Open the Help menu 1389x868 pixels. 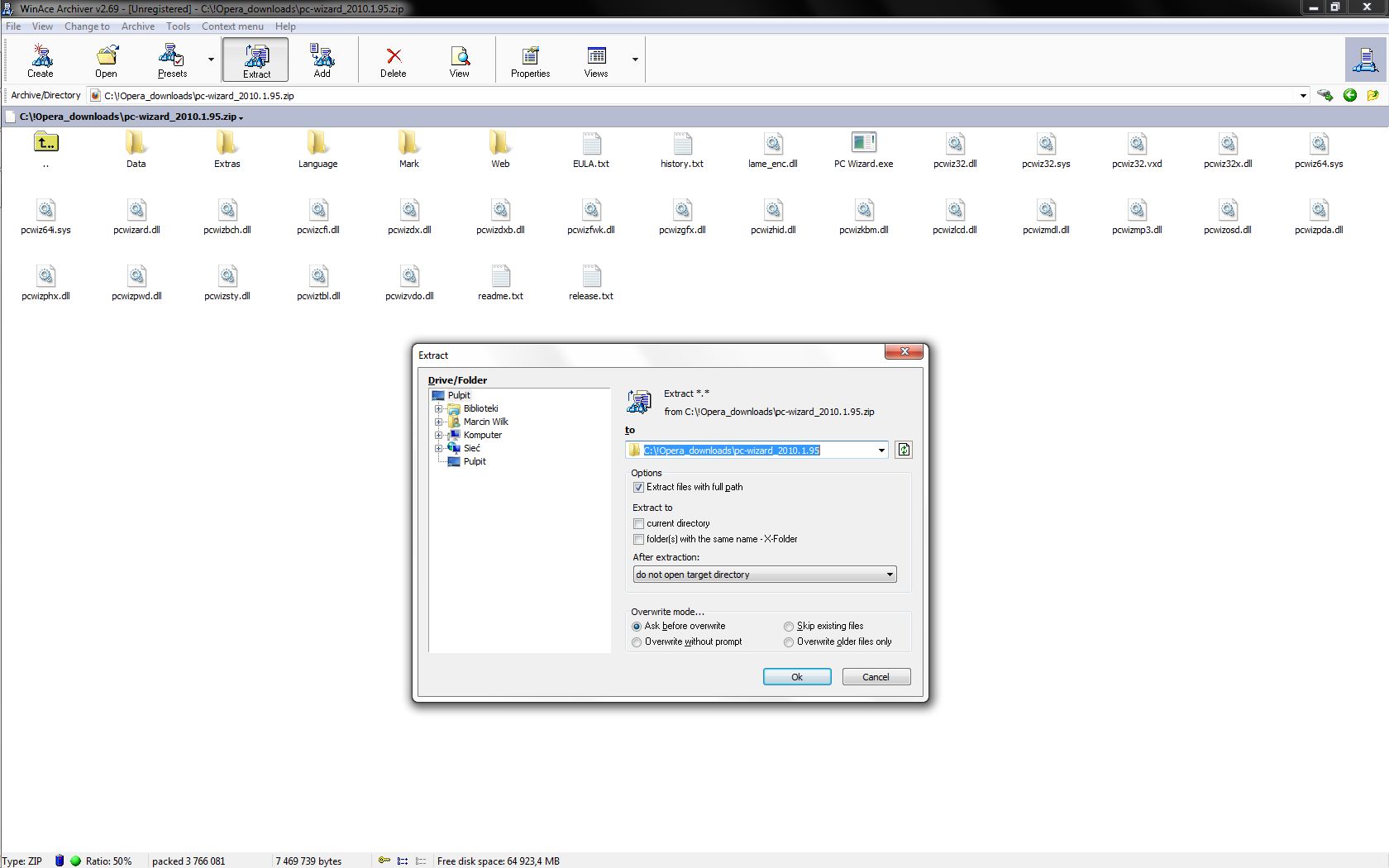285,26
